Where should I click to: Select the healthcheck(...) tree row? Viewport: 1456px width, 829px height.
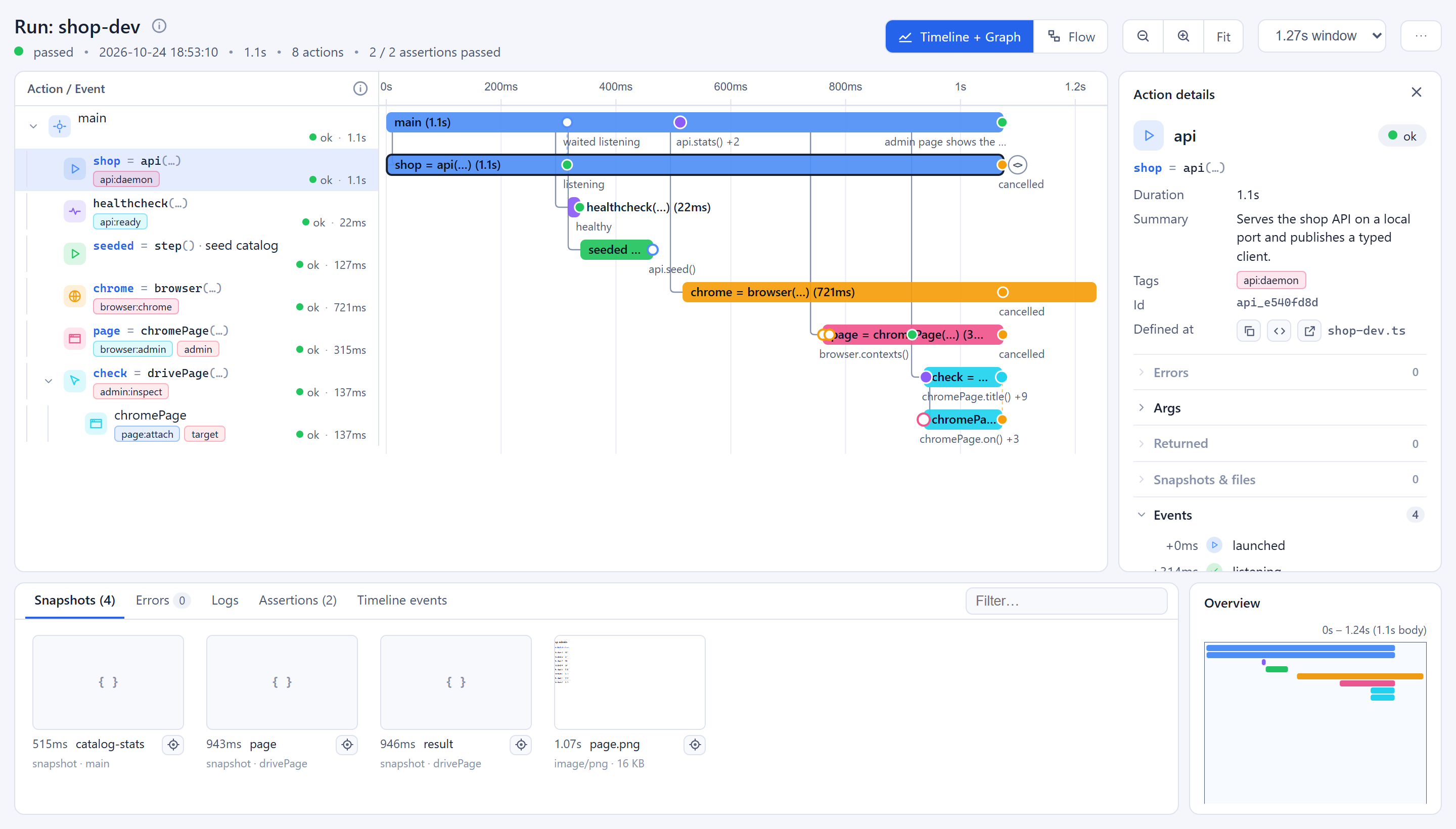pyautogui.click(x=197, y=212)
